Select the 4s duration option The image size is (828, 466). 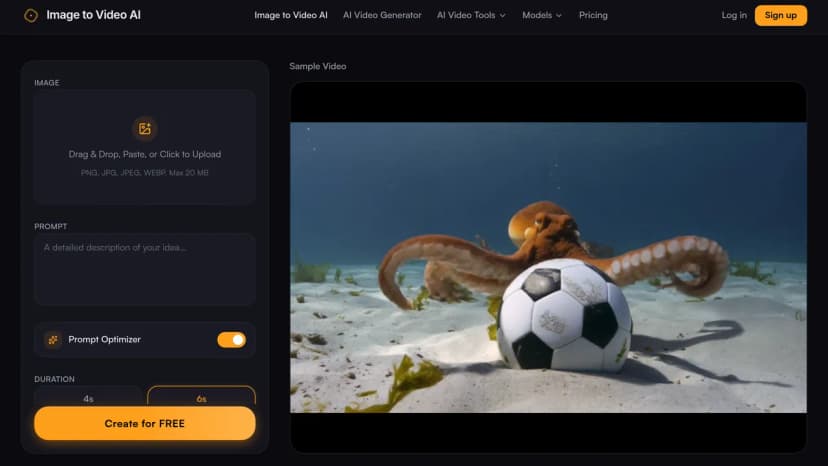coord(88,396)
